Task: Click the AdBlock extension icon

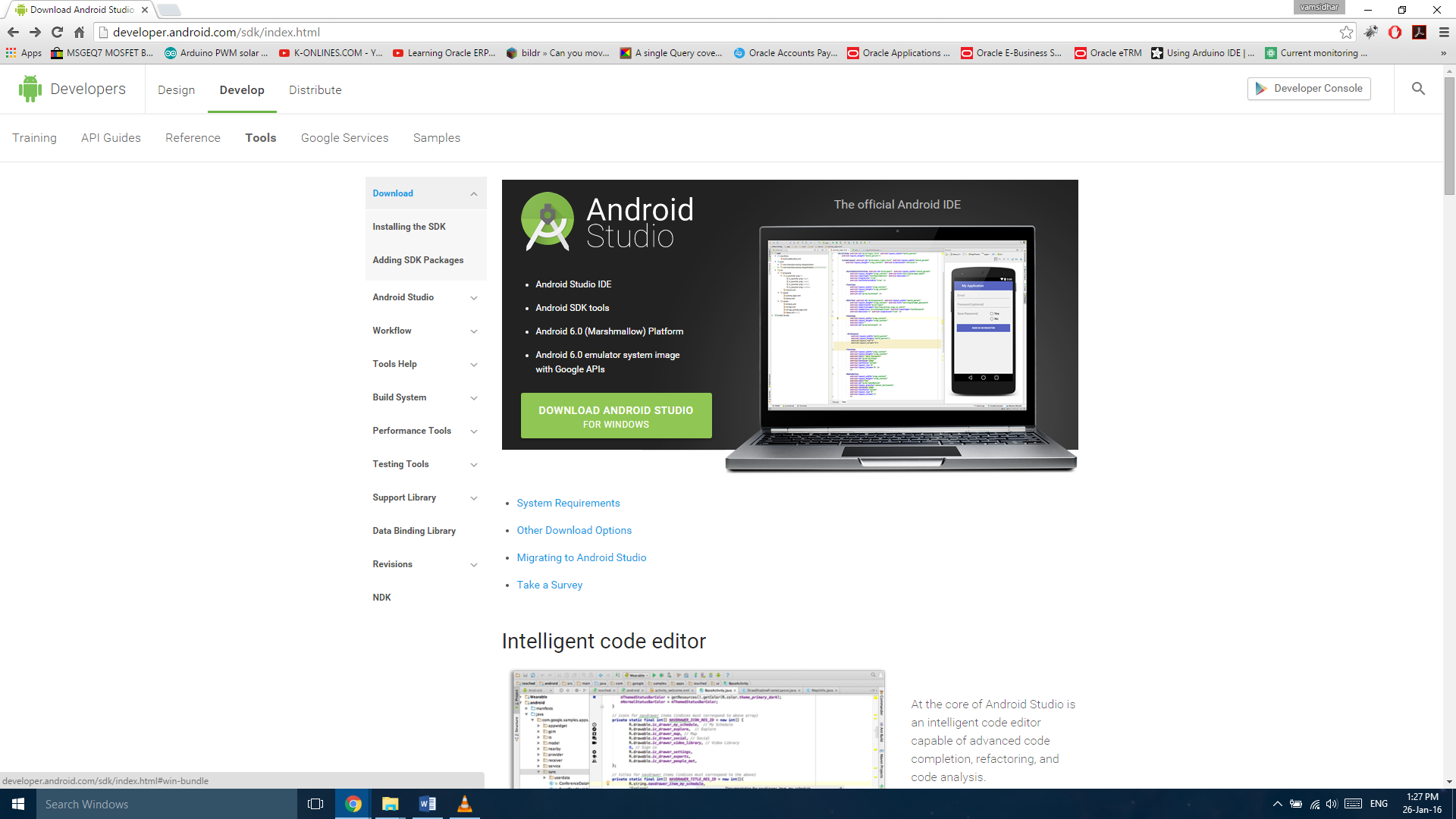Action: (x=1396, y=32)
